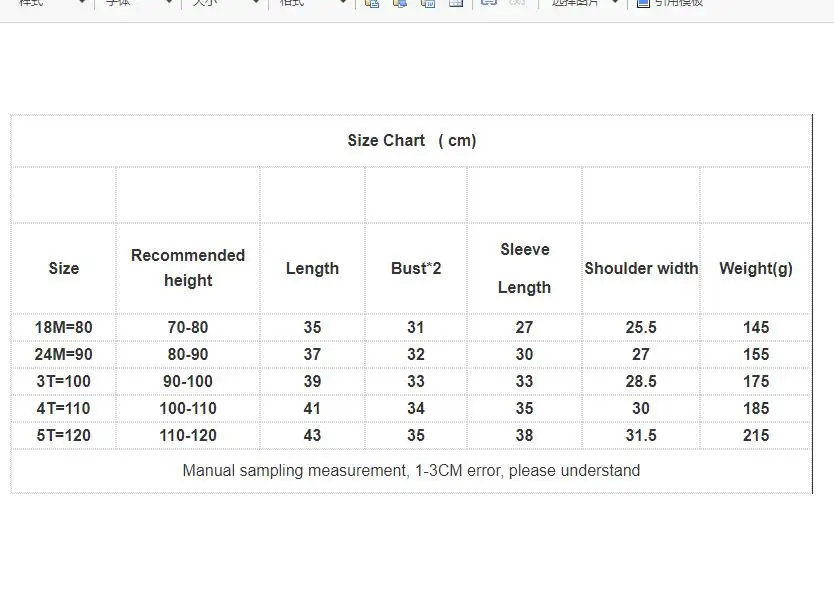Click Weight value "155"
Image resolution: width=834 pixels, height=592 pixels.
[x=756, y=354]
